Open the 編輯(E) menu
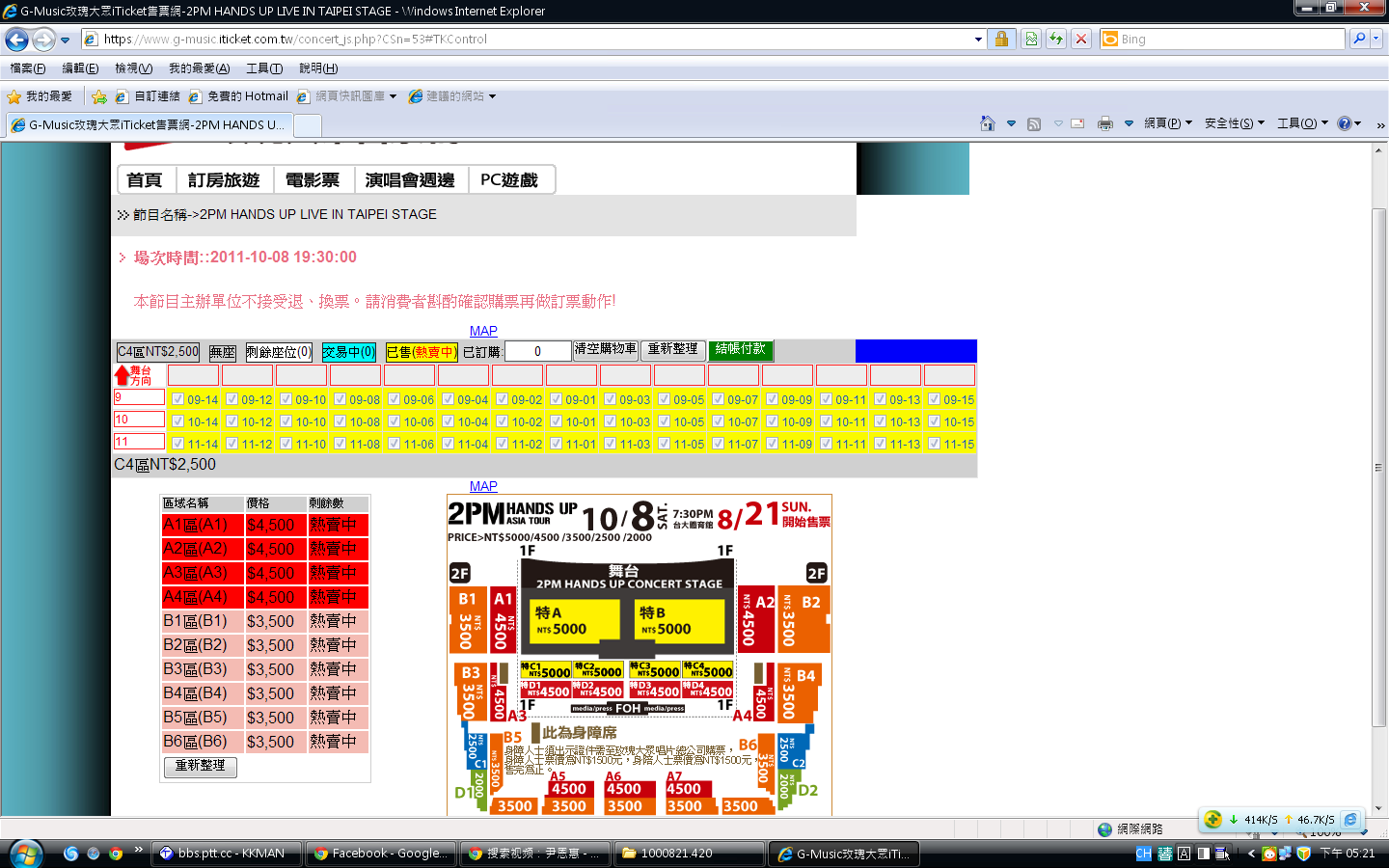This screenshot has width=1389, height=868. [80, 68]
